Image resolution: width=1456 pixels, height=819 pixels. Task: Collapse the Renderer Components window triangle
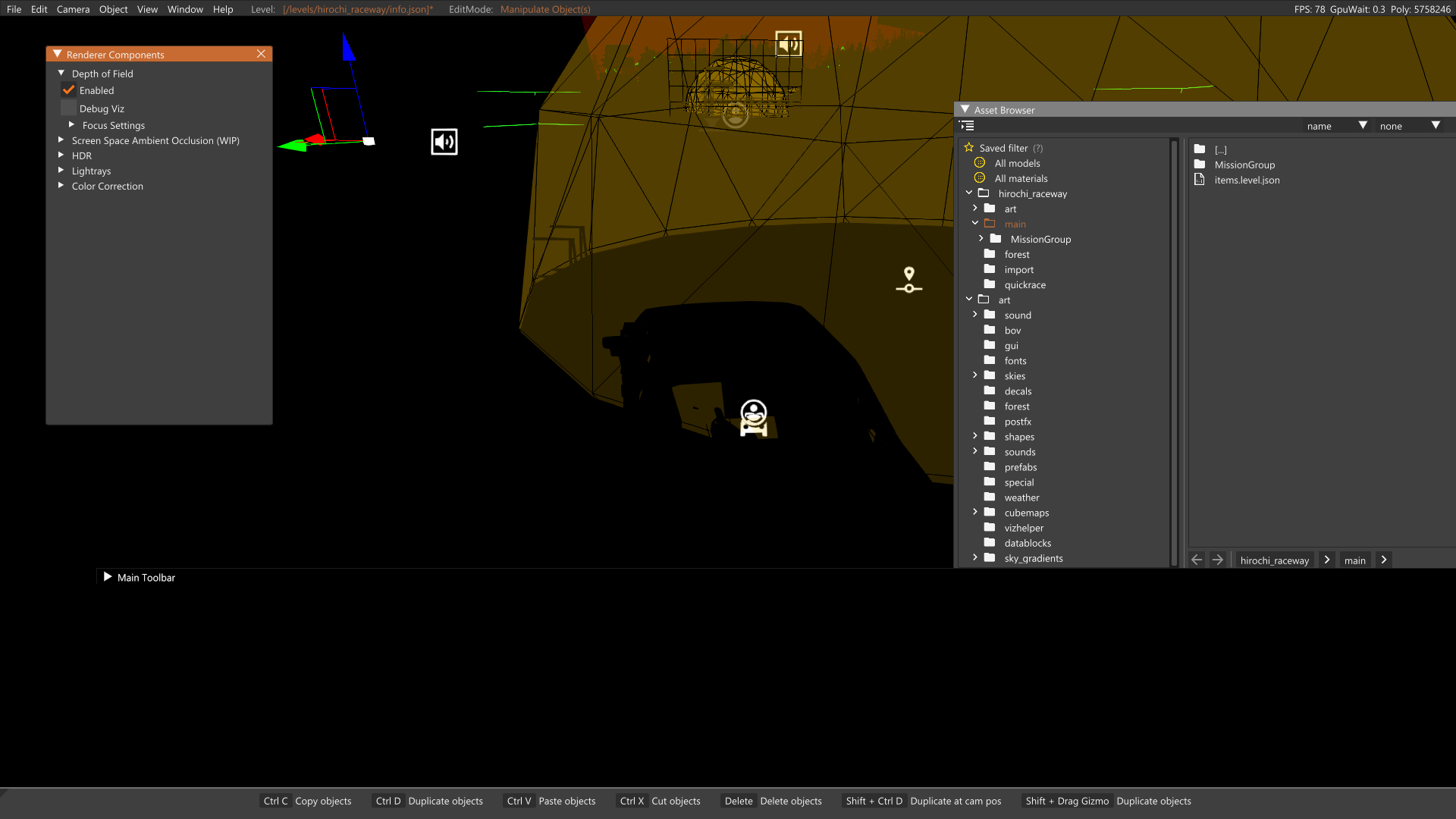coord(57,55)
